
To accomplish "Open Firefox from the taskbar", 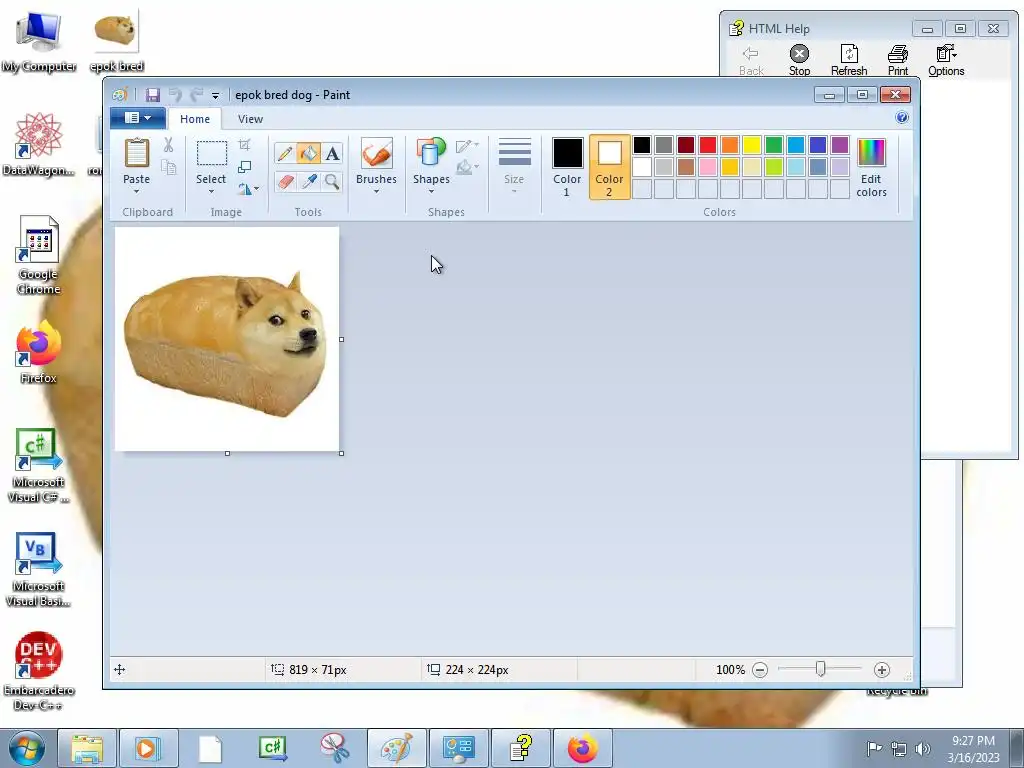I will coord(583,748).
